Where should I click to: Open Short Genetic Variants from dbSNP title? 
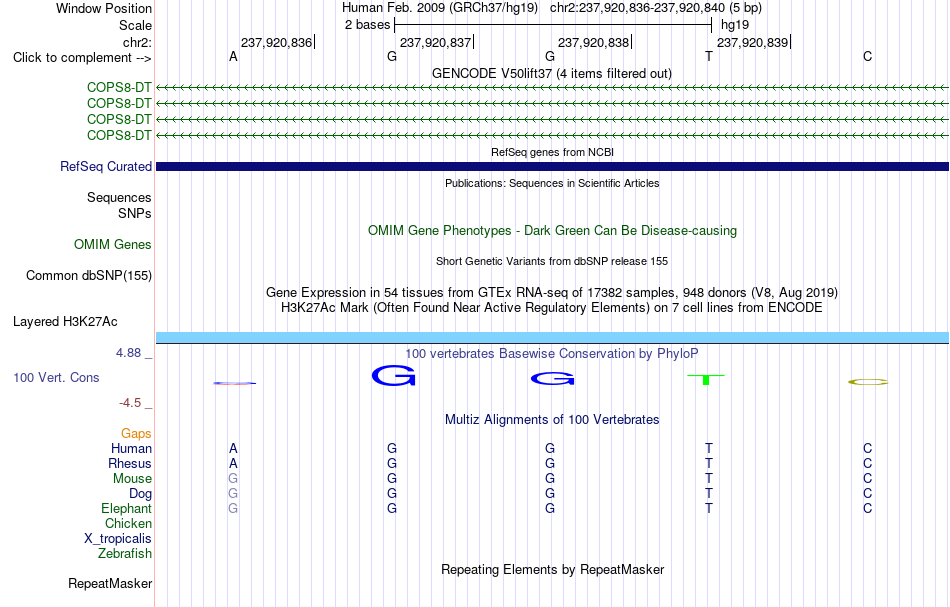coord(552,261)
